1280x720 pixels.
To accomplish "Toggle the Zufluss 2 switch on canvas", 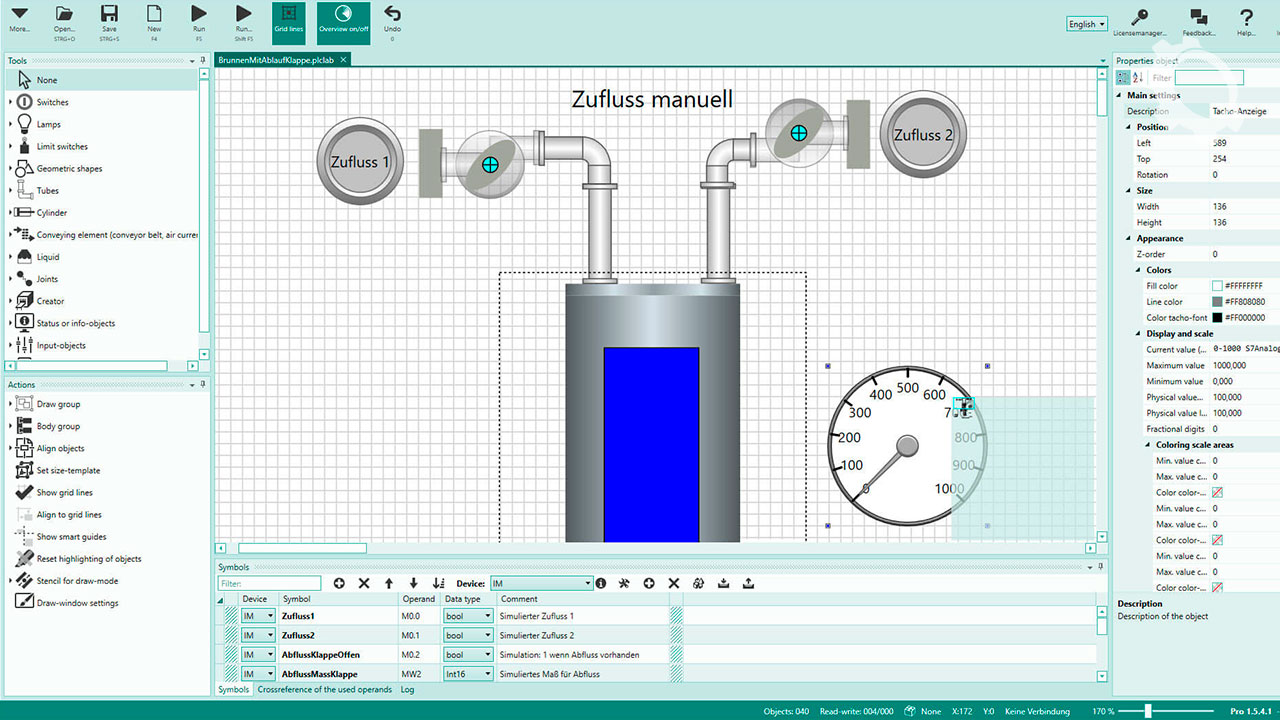I will point(923,134).
